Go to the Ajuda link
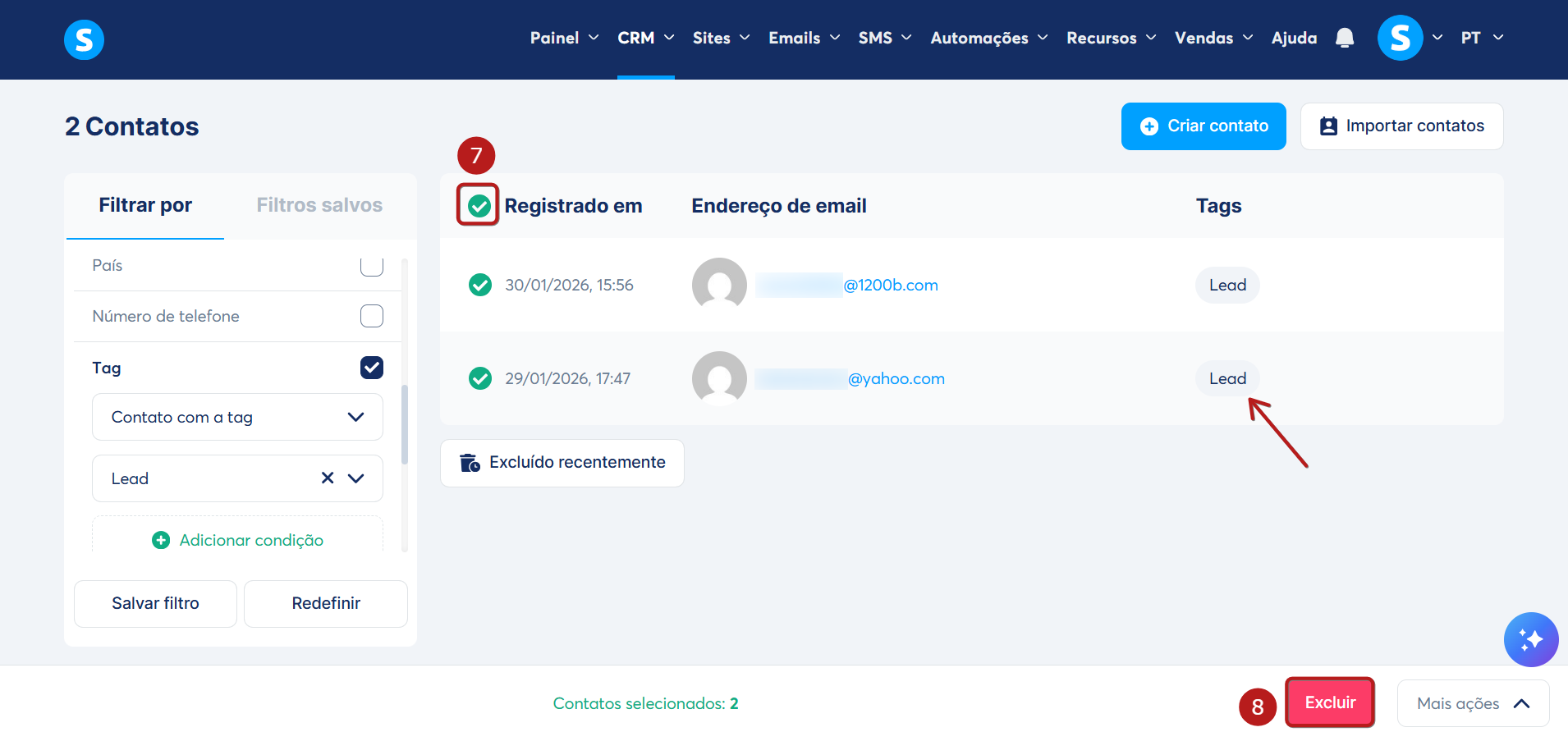Viewport: 1568px width, 741px height. coord(1294,38)
